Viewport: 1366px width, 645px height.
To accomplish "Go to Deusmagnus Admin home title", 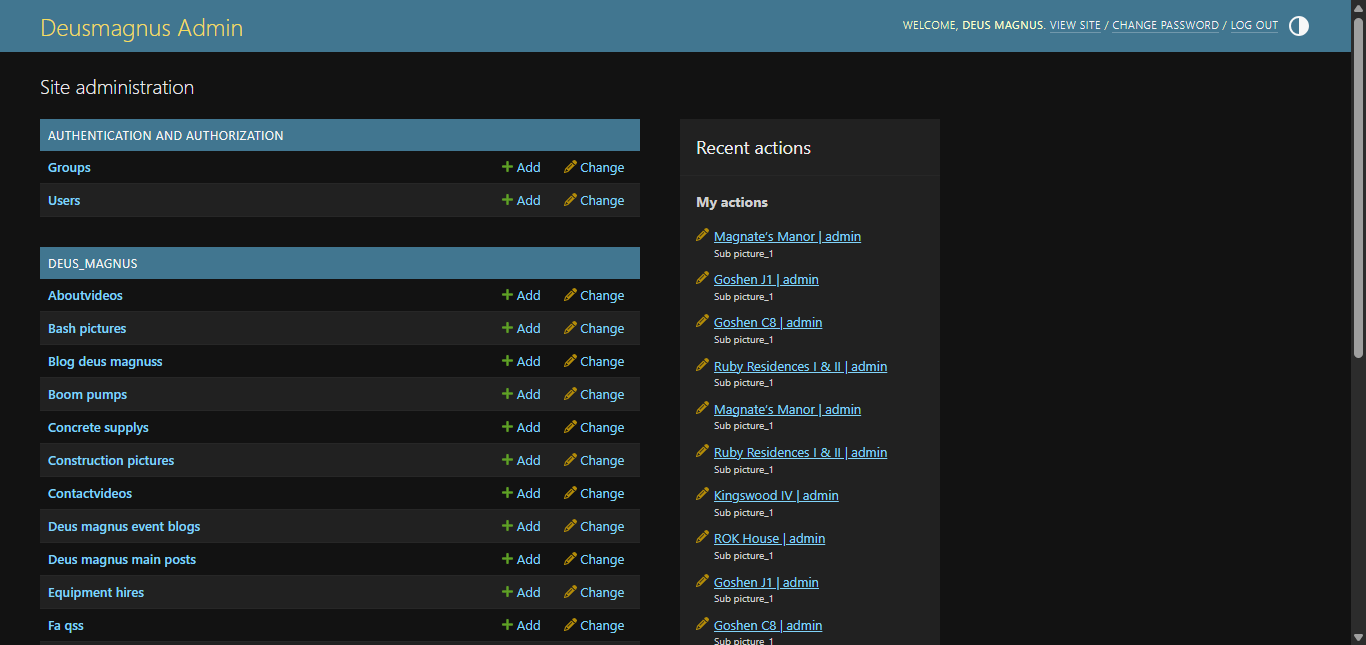I will [x=141, y=27].
